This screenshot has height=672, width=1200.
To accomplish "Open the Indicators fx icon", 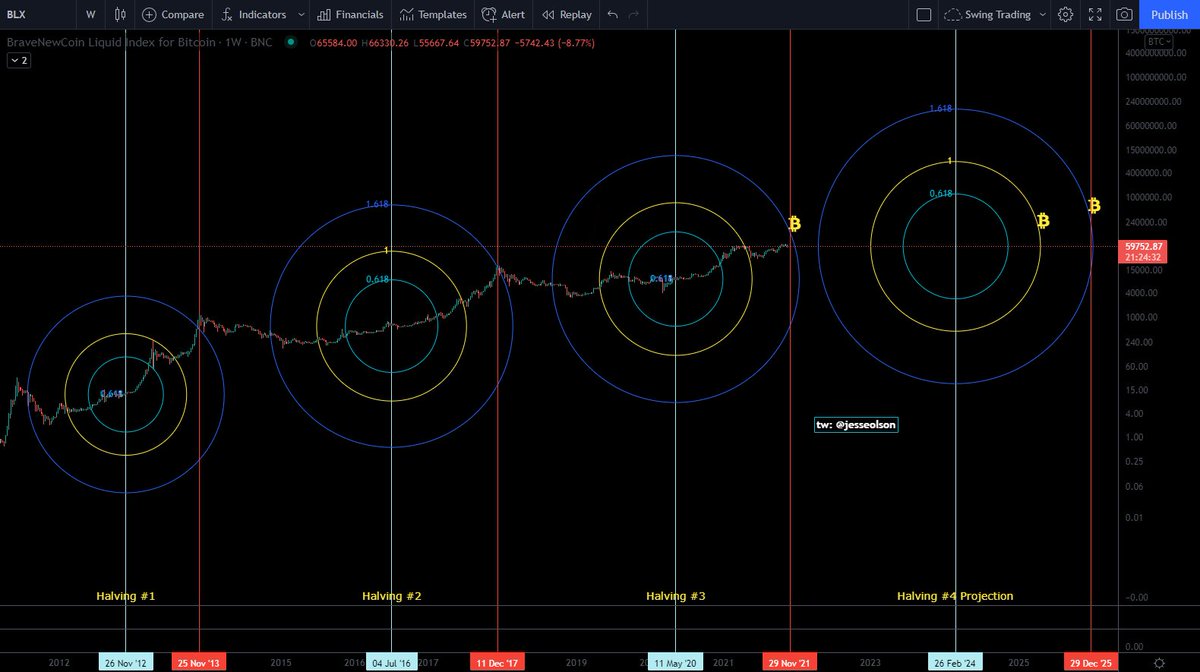I will 231,14.
